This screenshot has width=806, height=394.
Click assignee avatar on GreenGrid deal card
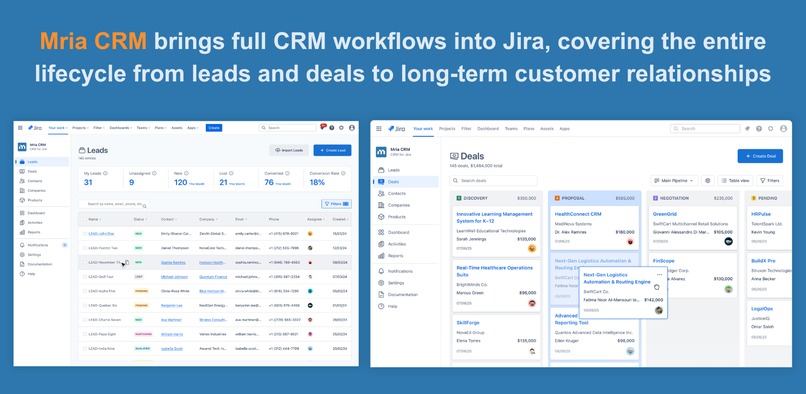(728, 241)
